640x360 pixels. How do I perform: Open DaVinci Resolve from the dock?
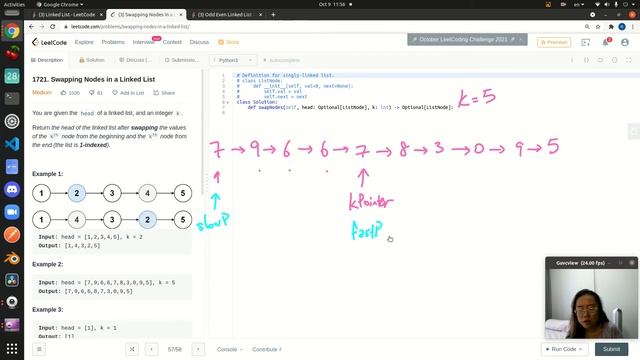pos(12,280)
